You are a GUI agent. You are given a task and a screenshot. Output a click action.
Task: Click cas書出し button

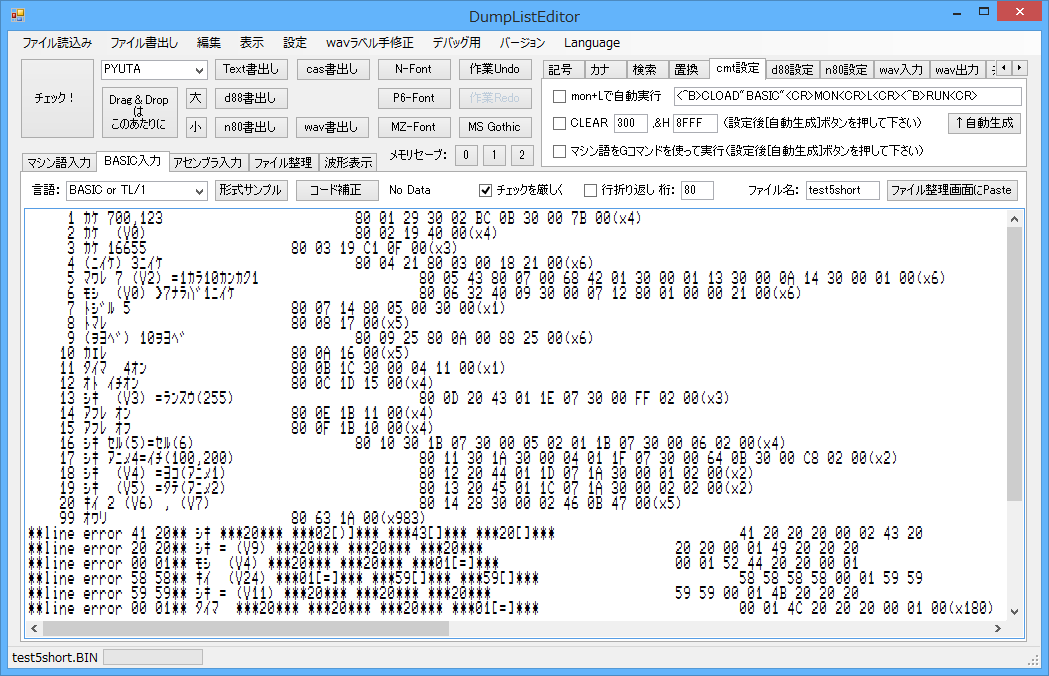[332, 69]
